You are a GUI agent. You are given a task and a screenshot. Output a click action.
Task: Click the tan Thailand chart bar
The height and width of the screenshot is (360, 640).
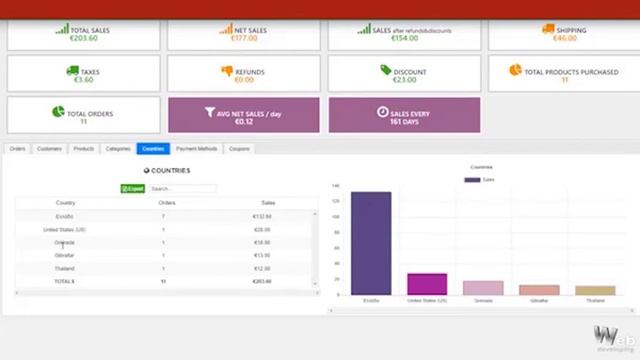point(595,290)
